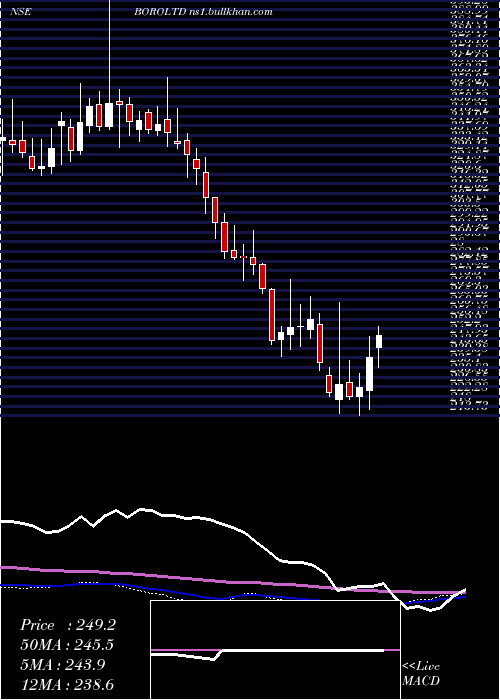Click the last white candlestick on the right

point(379,342)
